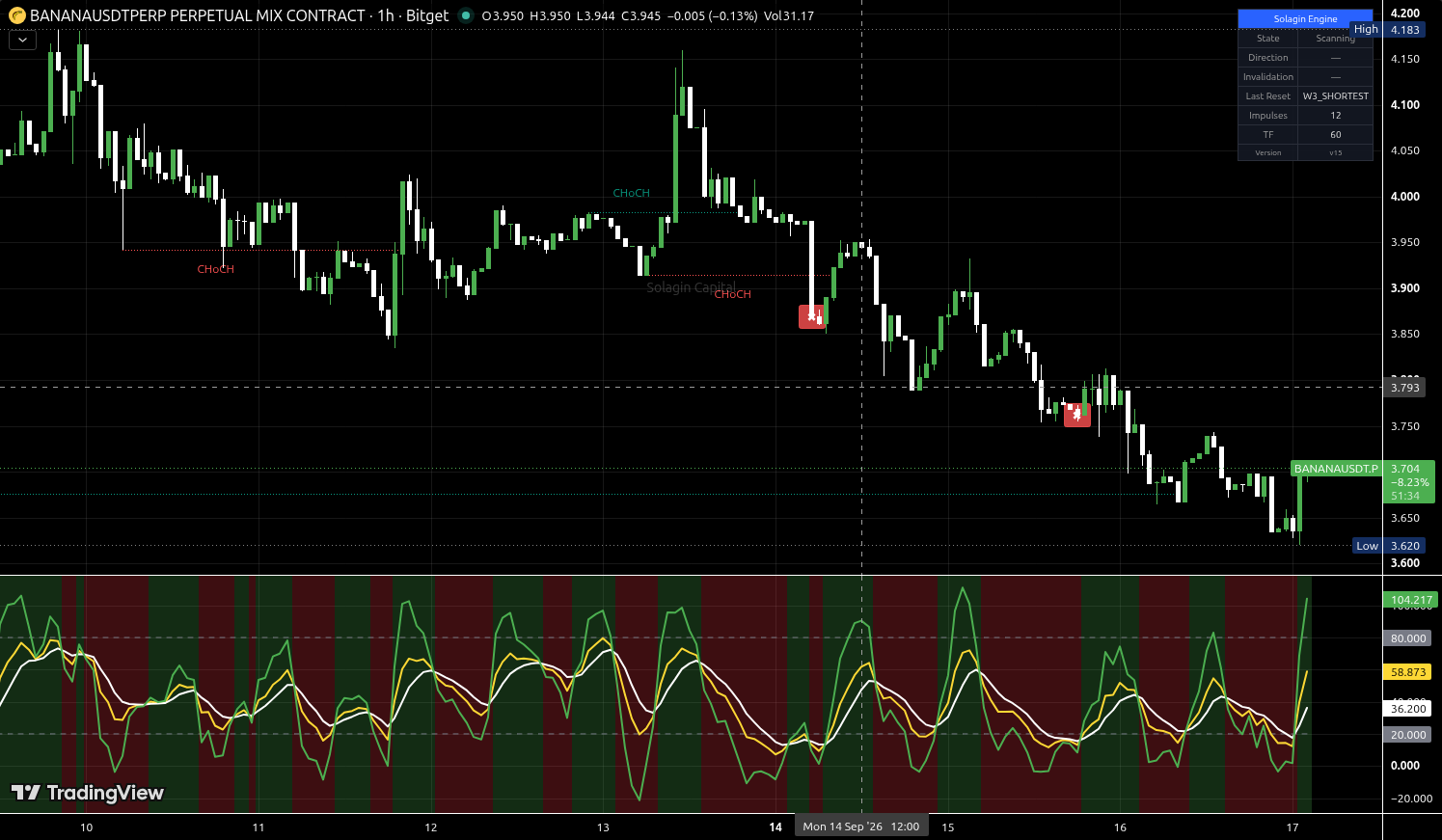Click the BANANAUSDT.P current price label

1336,469
